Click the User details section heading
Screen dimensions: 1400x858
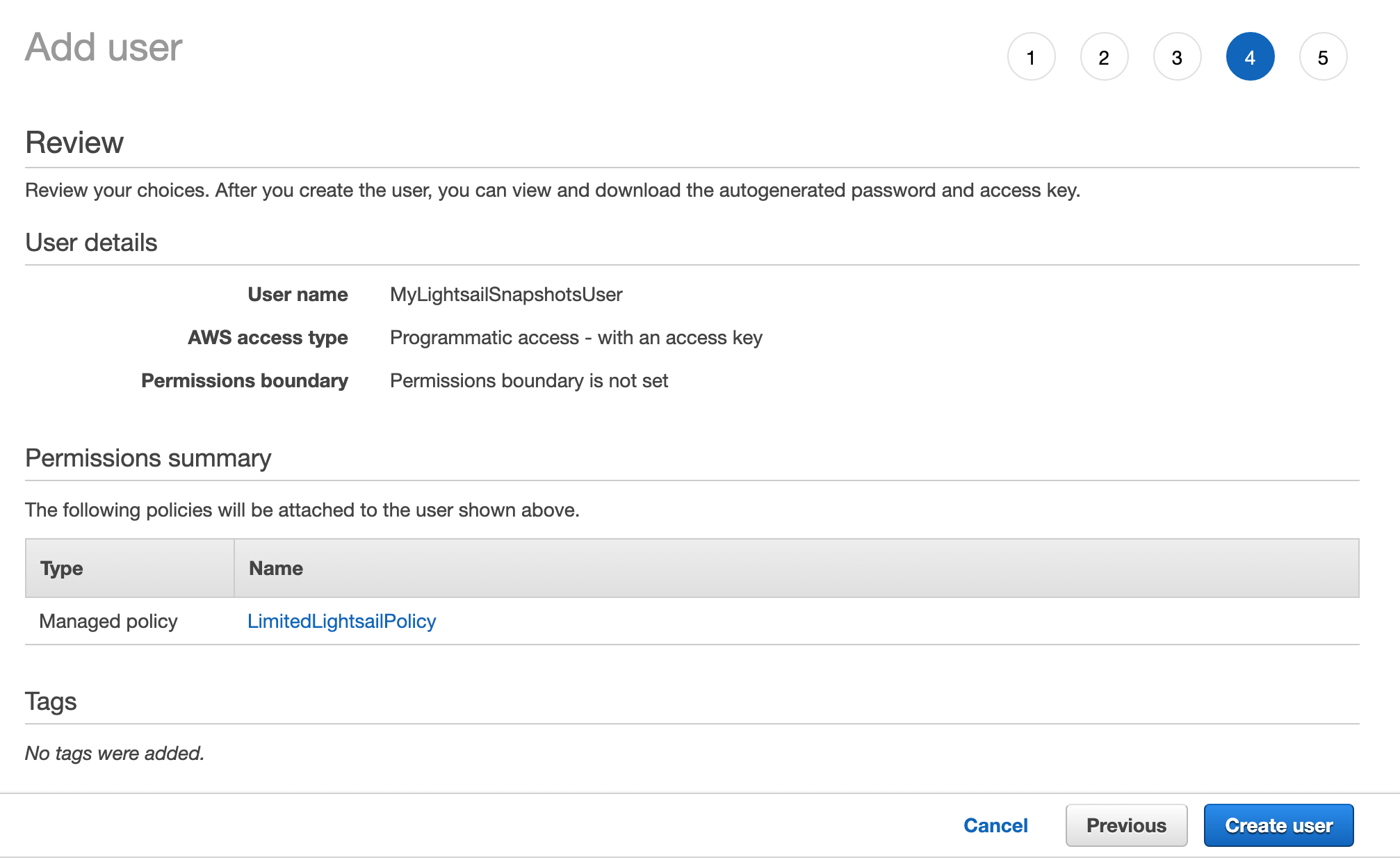tap(91, 243)
